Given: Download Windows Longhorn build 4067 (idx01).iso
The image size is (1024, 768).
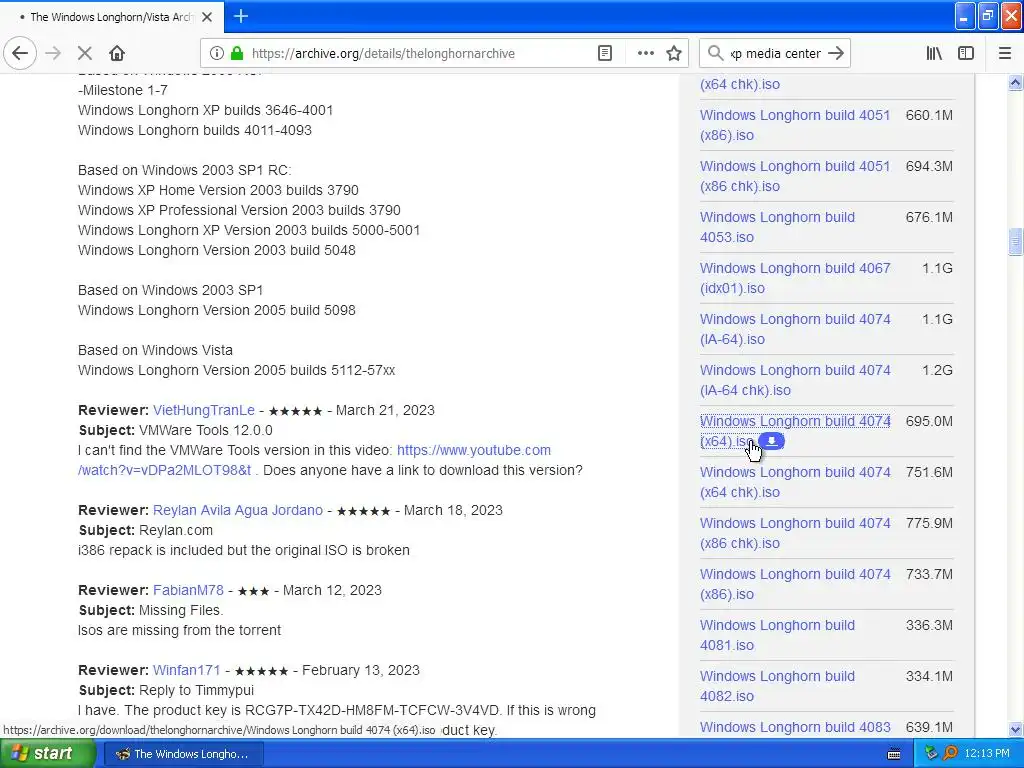Looking at the screenshot, I should [x=795, y=278].
